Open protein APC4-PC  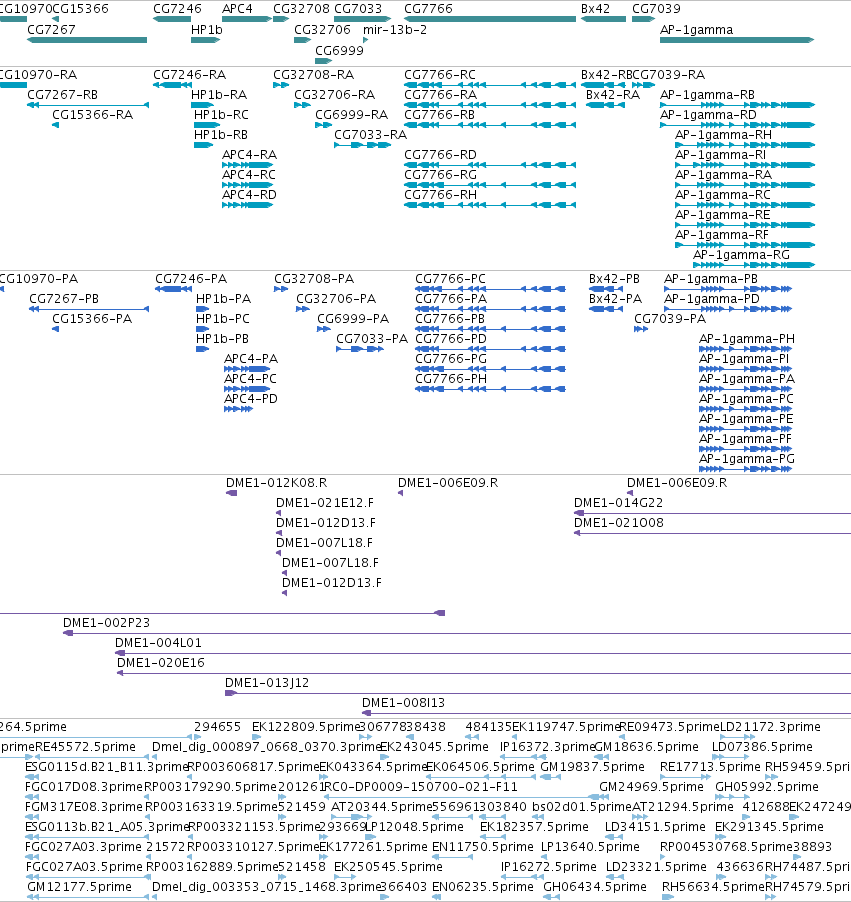coord(250,379)
